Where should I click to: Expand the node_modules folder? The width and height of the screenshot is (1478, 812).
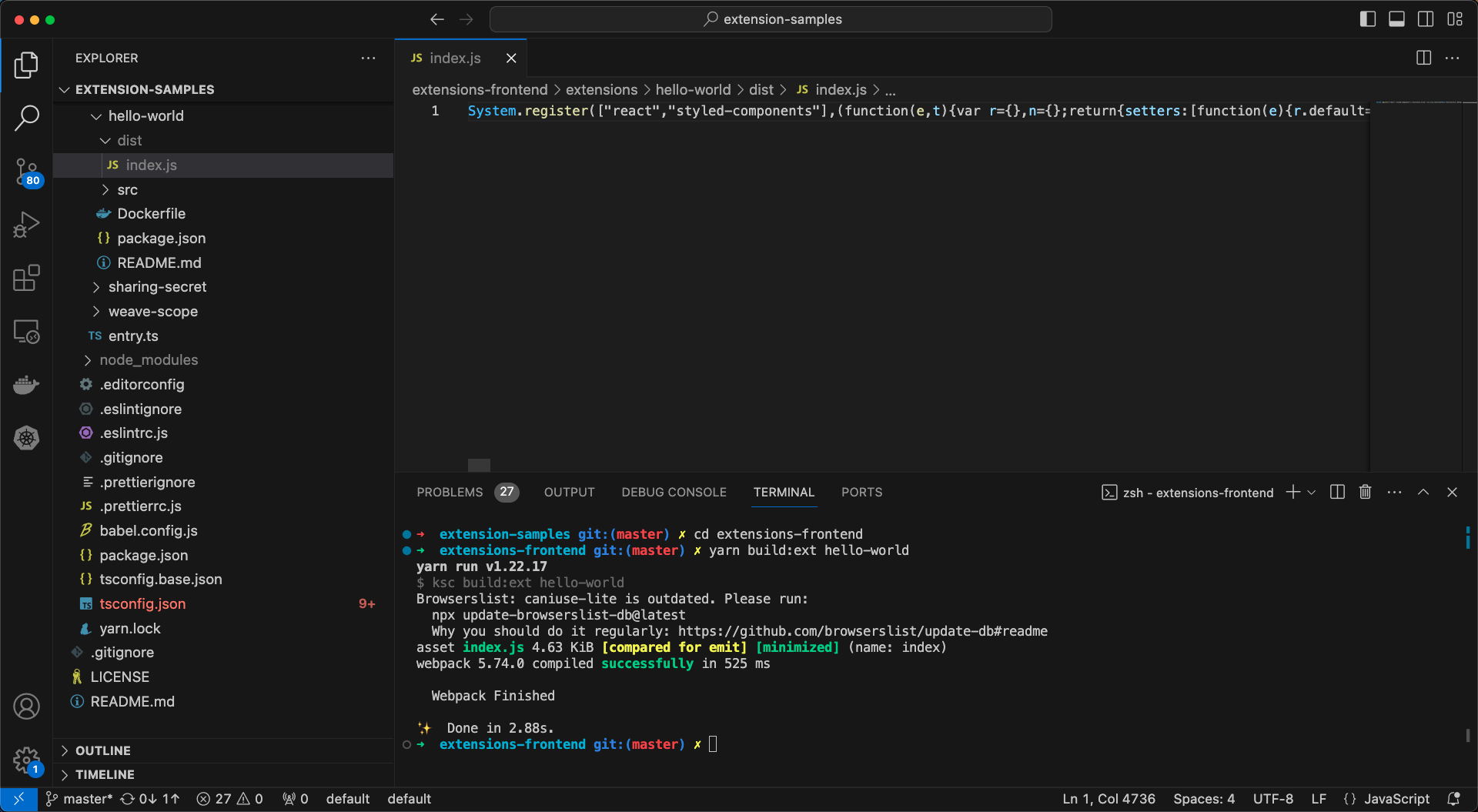[x=223, y=359]
